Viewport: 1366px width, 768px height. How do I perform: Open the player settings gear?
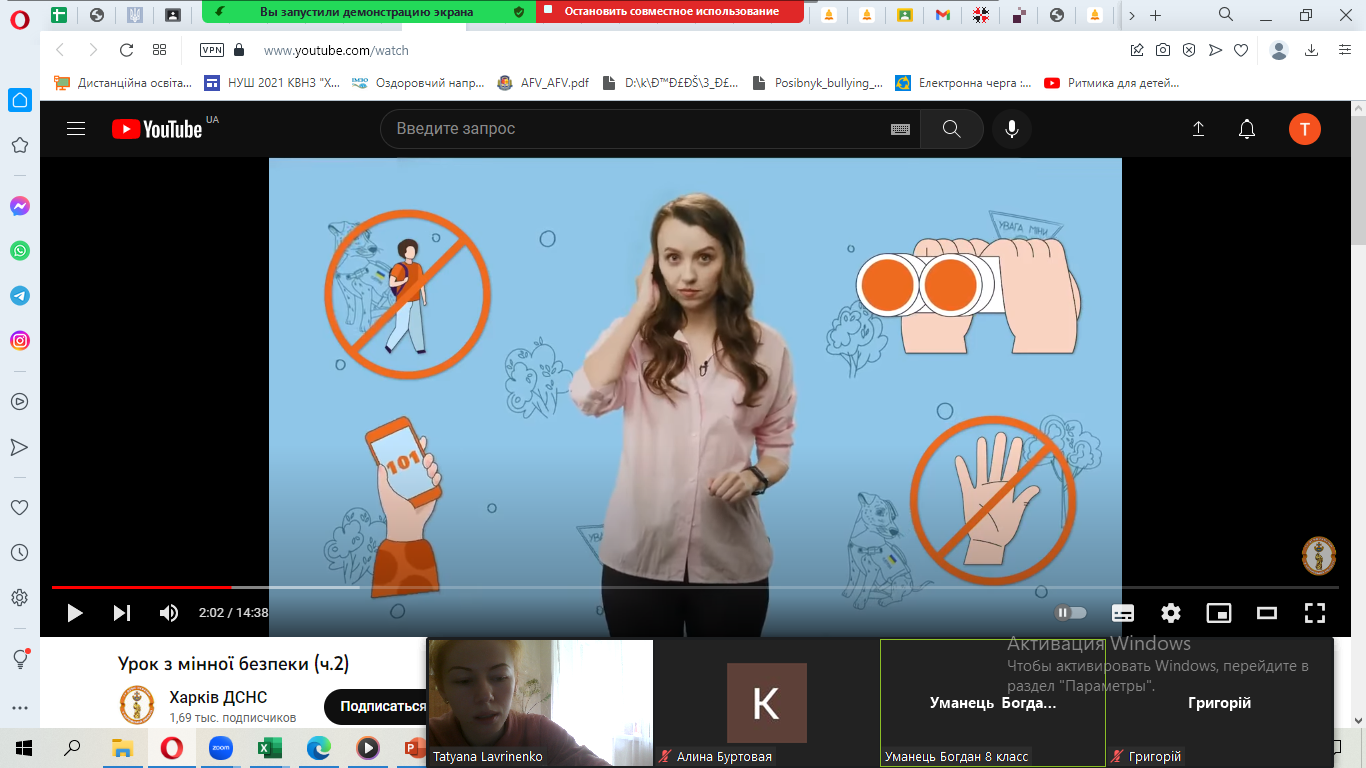1171,613
